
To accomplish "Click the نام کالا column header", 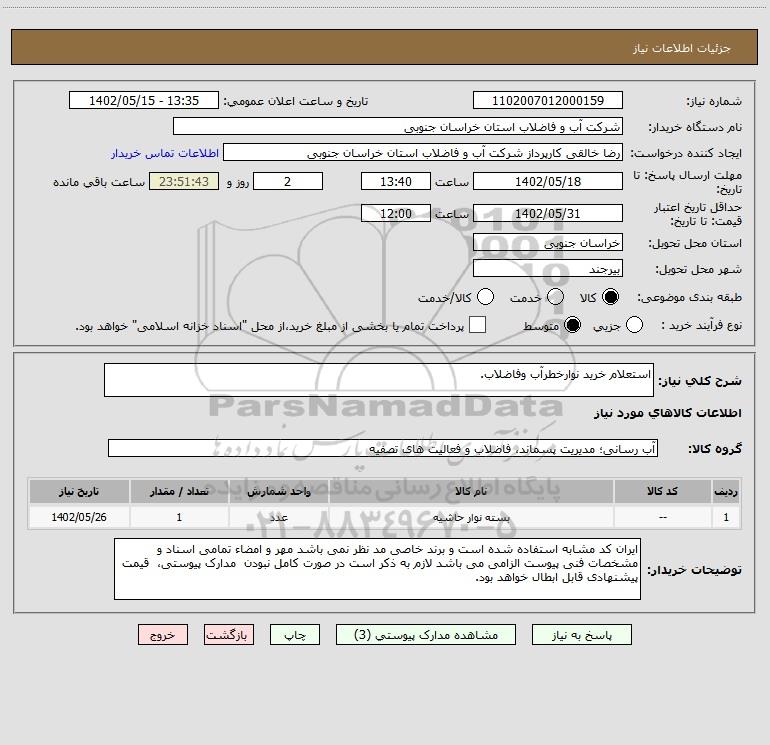I will click(471, 491).
